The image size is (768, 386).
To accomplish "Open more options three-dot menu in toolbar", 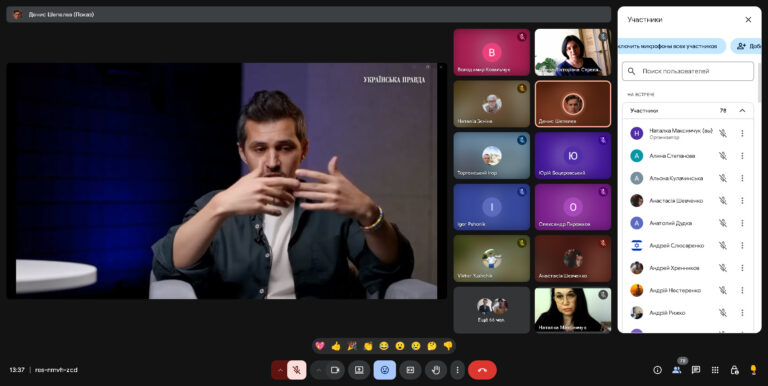I will coord(457,370).
